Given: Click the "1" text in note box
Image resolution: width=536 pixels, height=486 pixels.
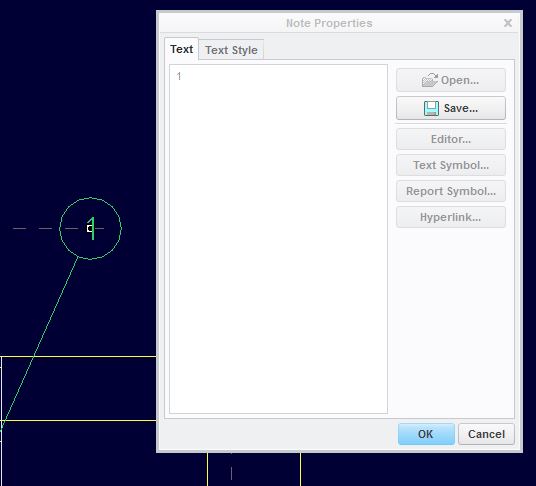Looking at the screenshot, I should coord(179,76).
